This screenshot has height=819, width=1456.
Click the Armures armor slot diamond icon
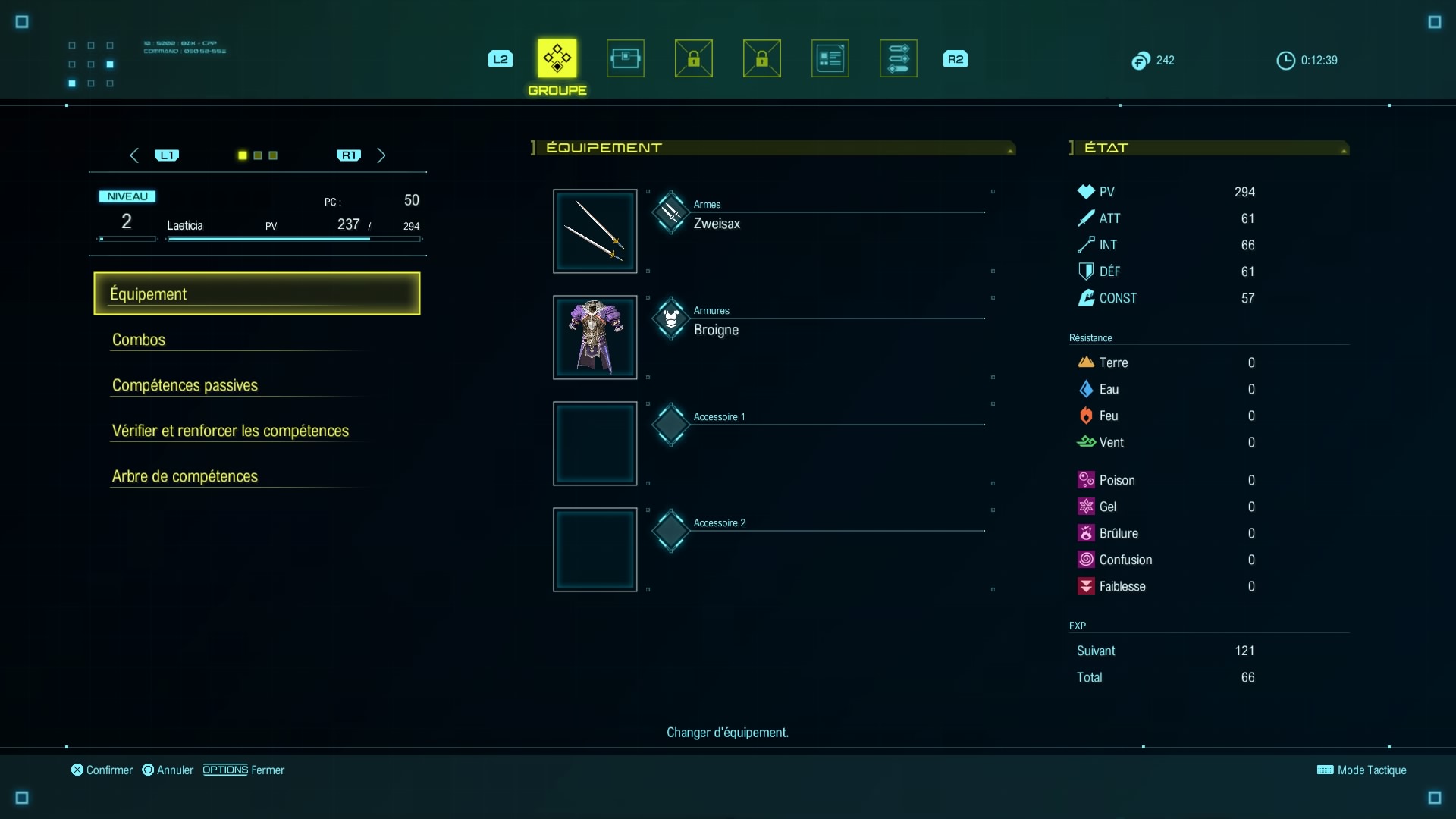(x=670, y=319)
